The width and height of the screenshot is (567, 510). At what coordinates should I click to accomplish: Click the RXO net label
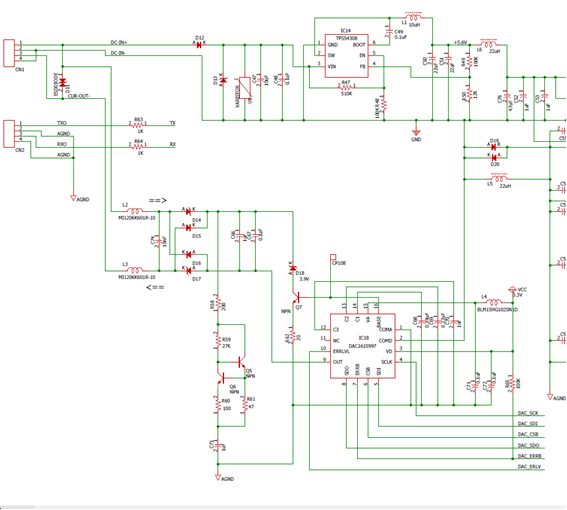62,144
